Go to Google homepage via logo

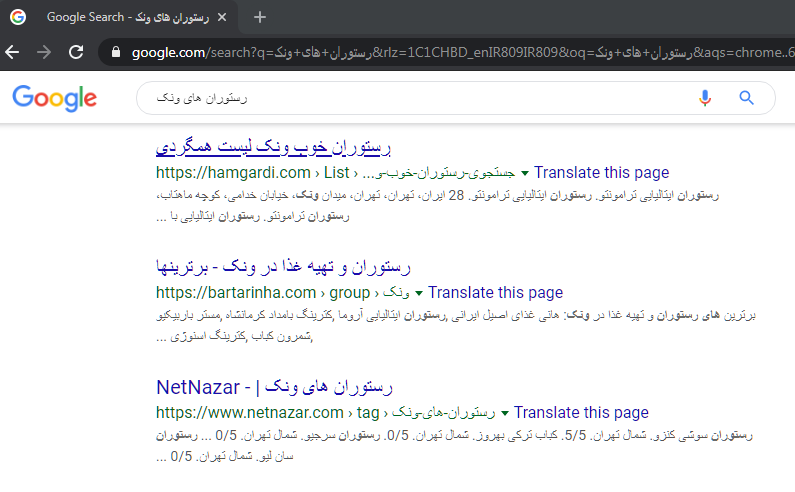click(55, 98)
